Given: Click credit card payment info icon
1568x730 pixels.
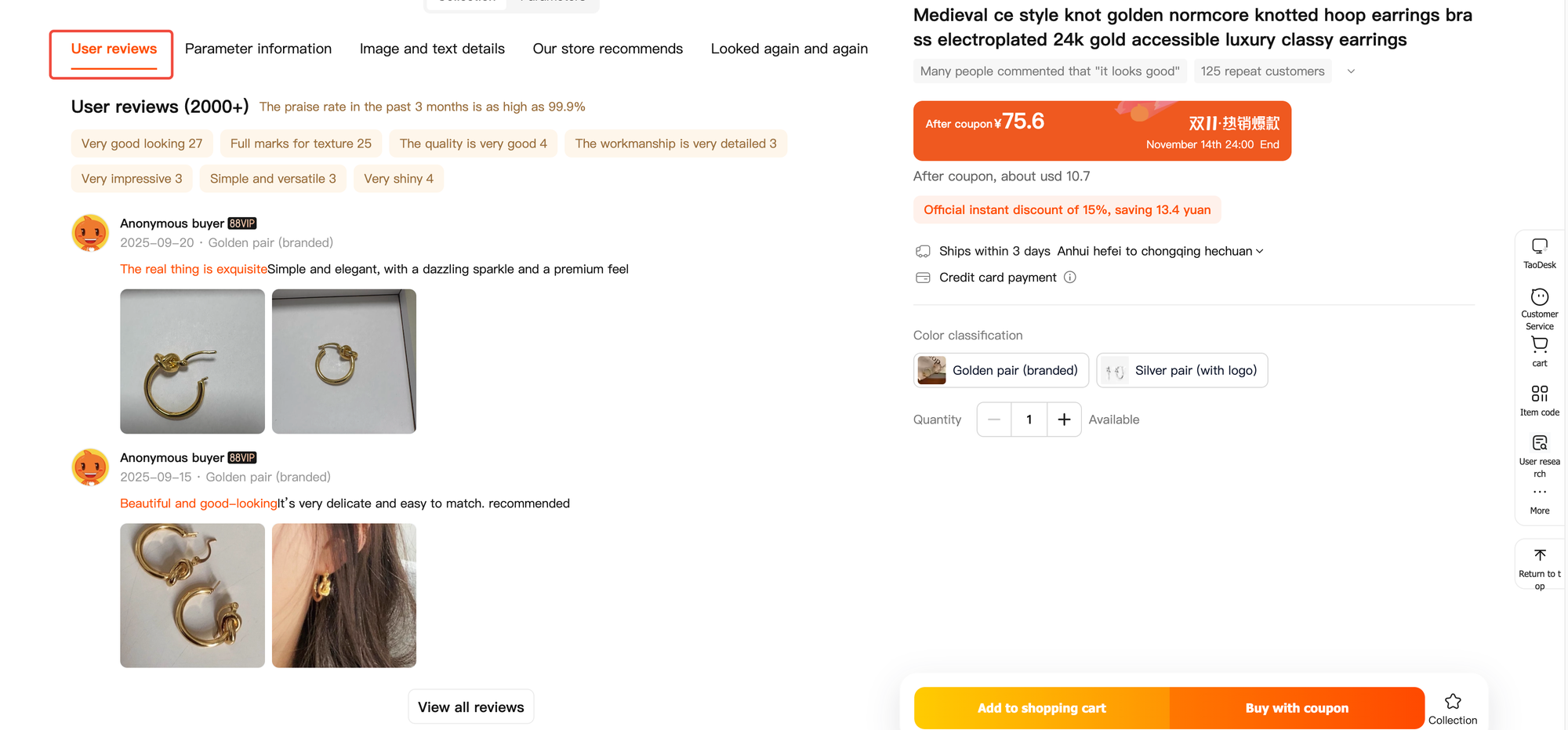Looking at the screenshot, I should pyautogui.click(x=1070, y=278).
